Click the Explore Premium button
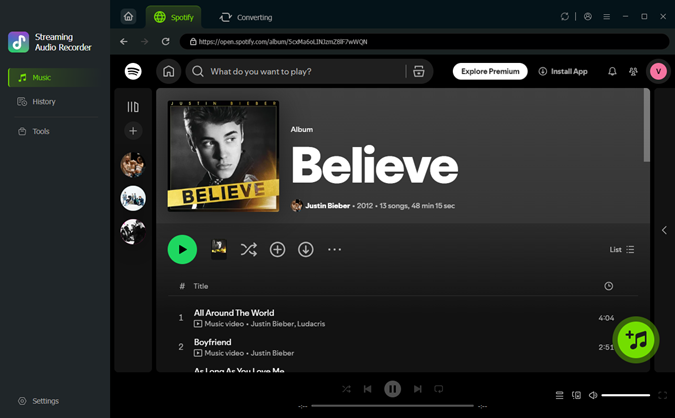 (490, 71)
